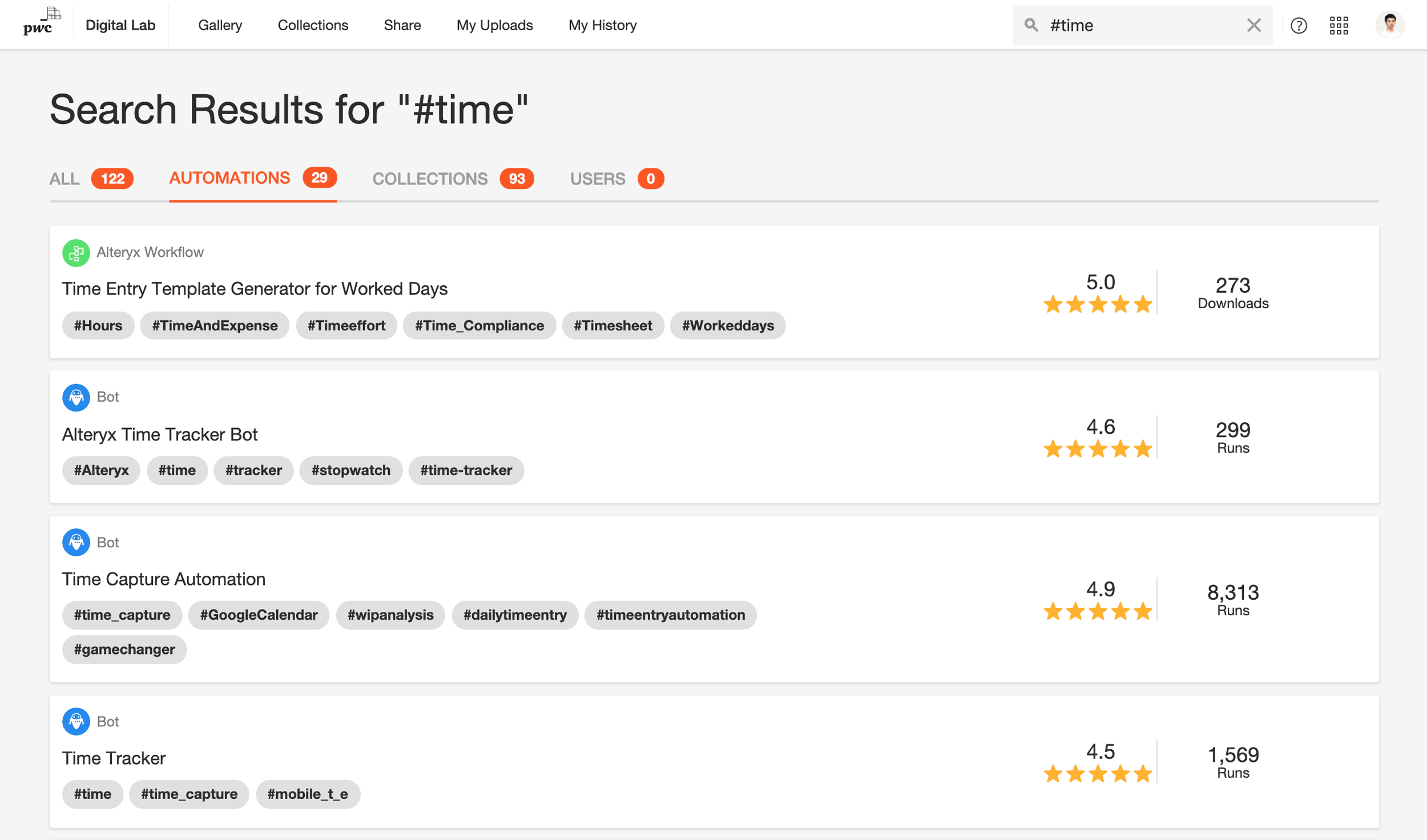Click into the search input field
This screenshot has height=840, width=1427.
tap(1142, 25)
